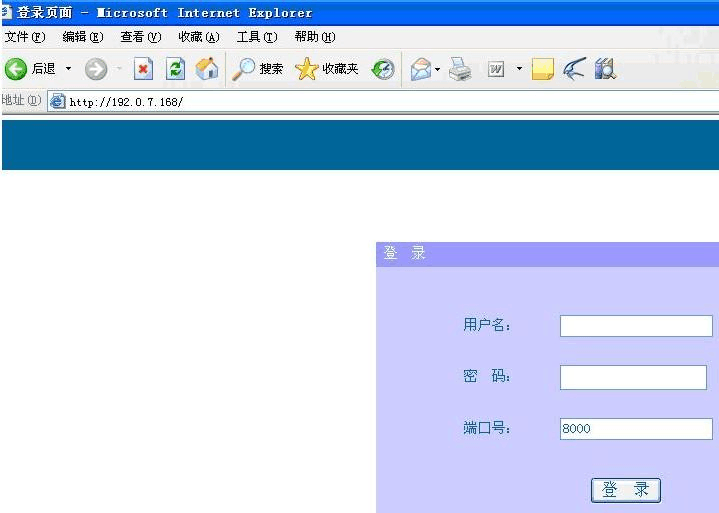Expand the dropdown next to the Word edit icon
The image size is (719, 513).
click(x=519, y=69)
